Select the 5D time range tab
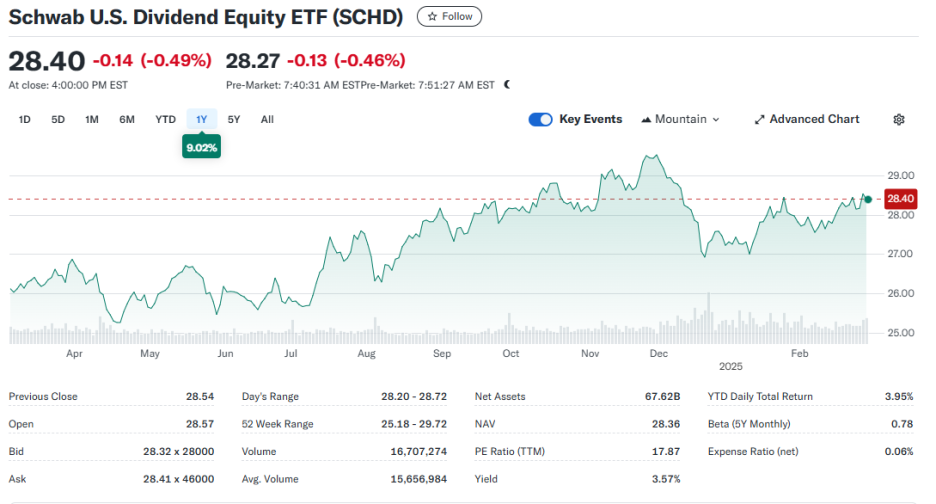The height and width of the screenshot is (504, 936). pos(58,119)
